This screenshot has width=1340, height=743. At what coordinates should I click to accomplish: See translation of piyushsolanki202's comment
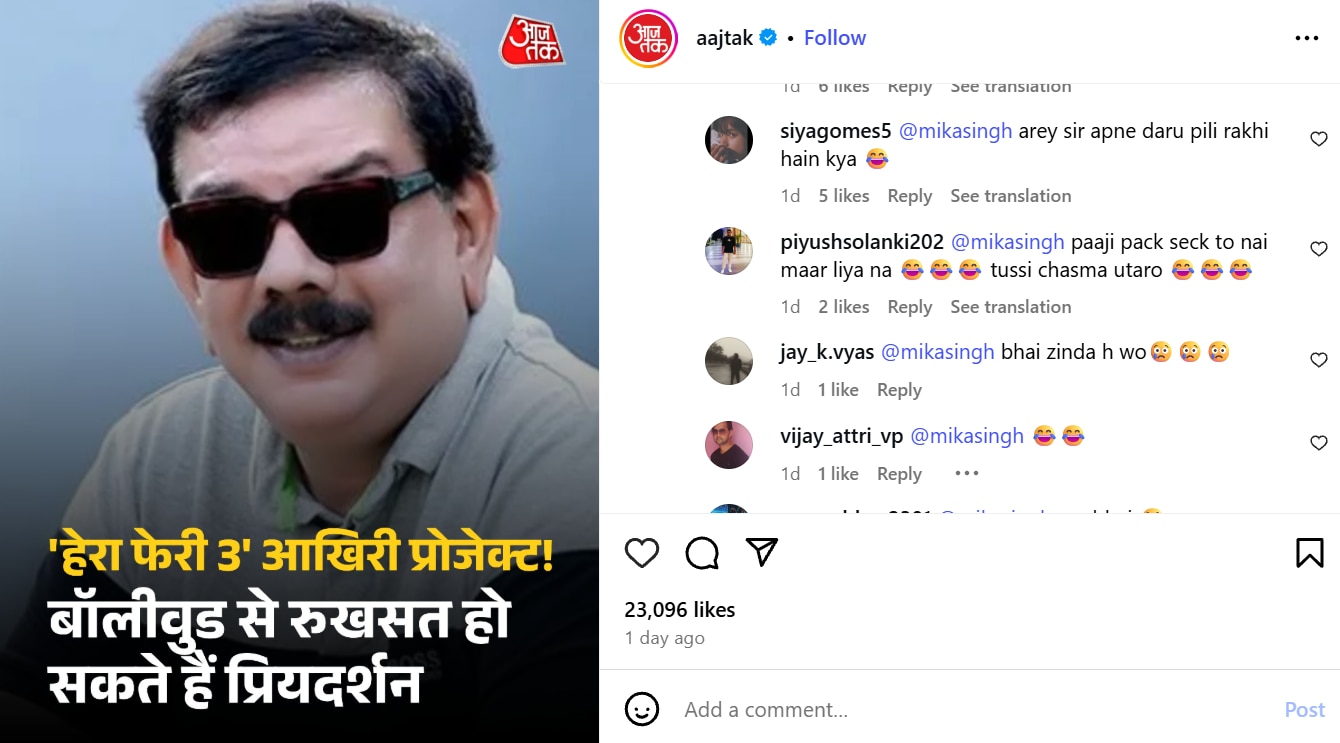(1010, 307)
